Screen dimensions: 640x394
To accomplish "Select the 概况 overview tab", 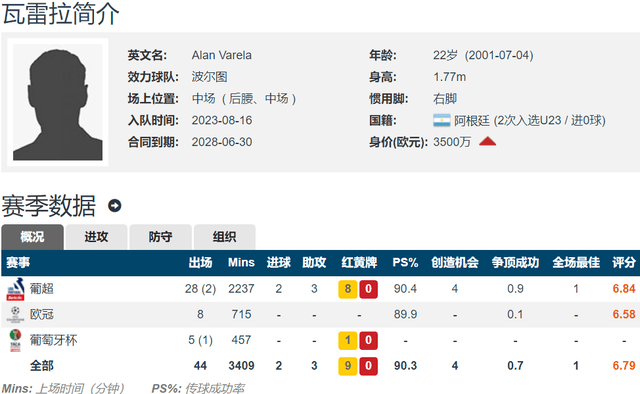I will click(x=32, y=237).
